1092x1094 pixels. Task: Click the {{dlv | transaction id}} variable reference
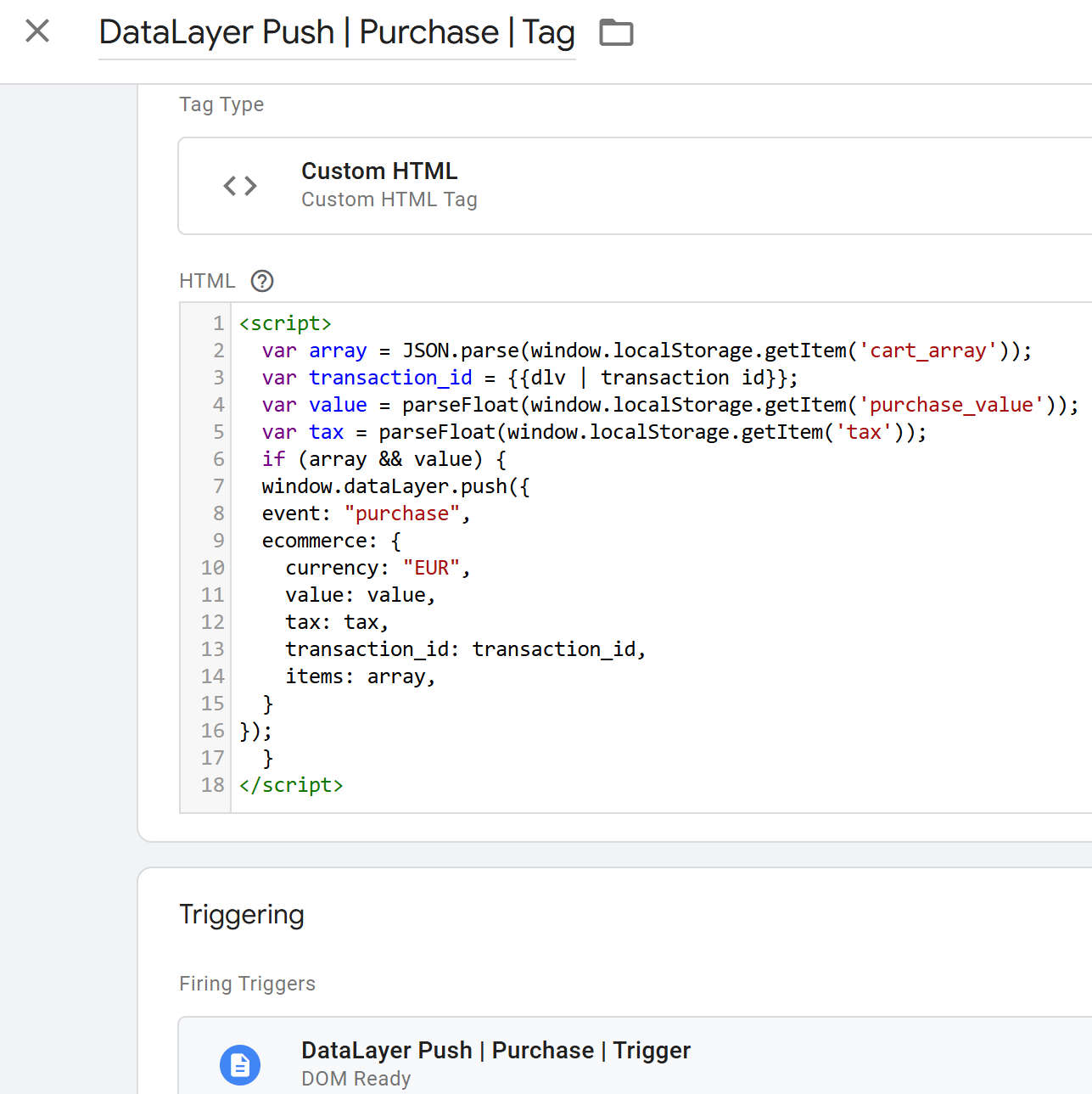(x=652, y=378)
